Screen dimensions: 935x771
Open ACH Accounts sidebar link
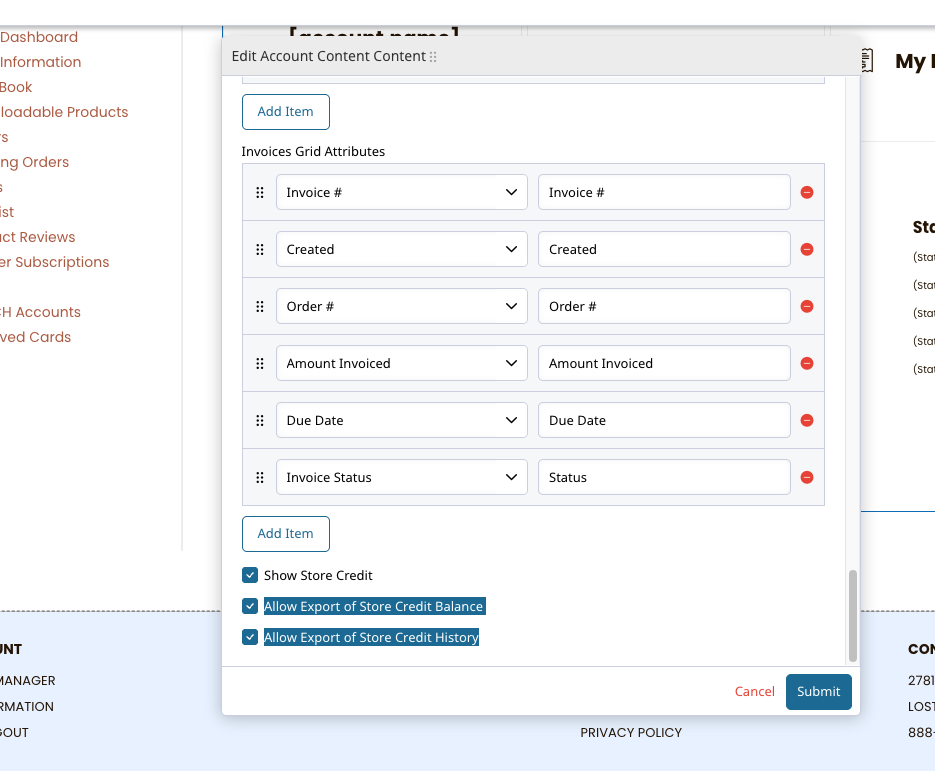40,312
